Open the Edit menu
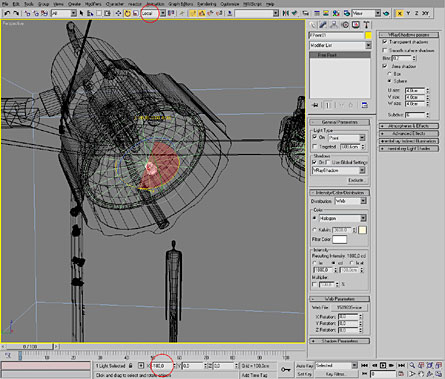 pos(16,4)
